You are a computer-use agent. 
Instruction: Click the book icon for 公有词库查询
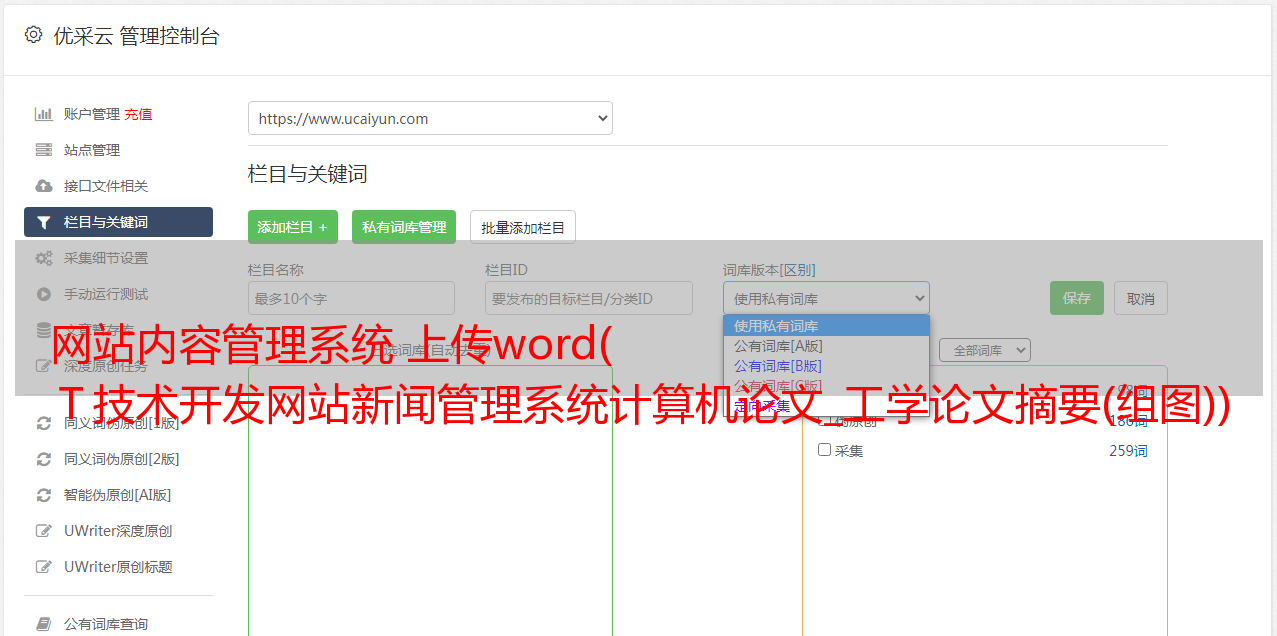point(44,624)
